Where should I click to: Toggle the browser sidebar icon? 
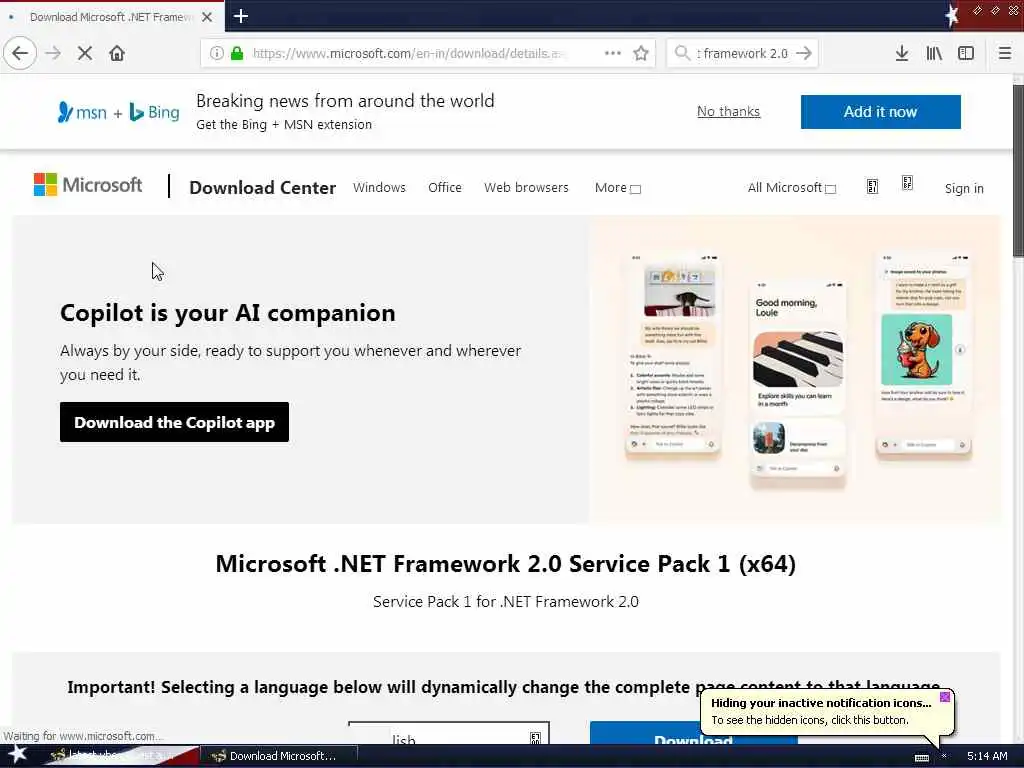[x=966, y=54]
